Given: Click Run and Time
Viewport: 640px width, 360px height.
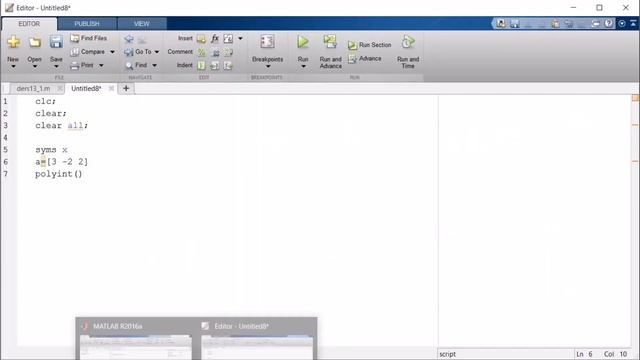Looking at the screenshot, I should [x=408, y=51].
